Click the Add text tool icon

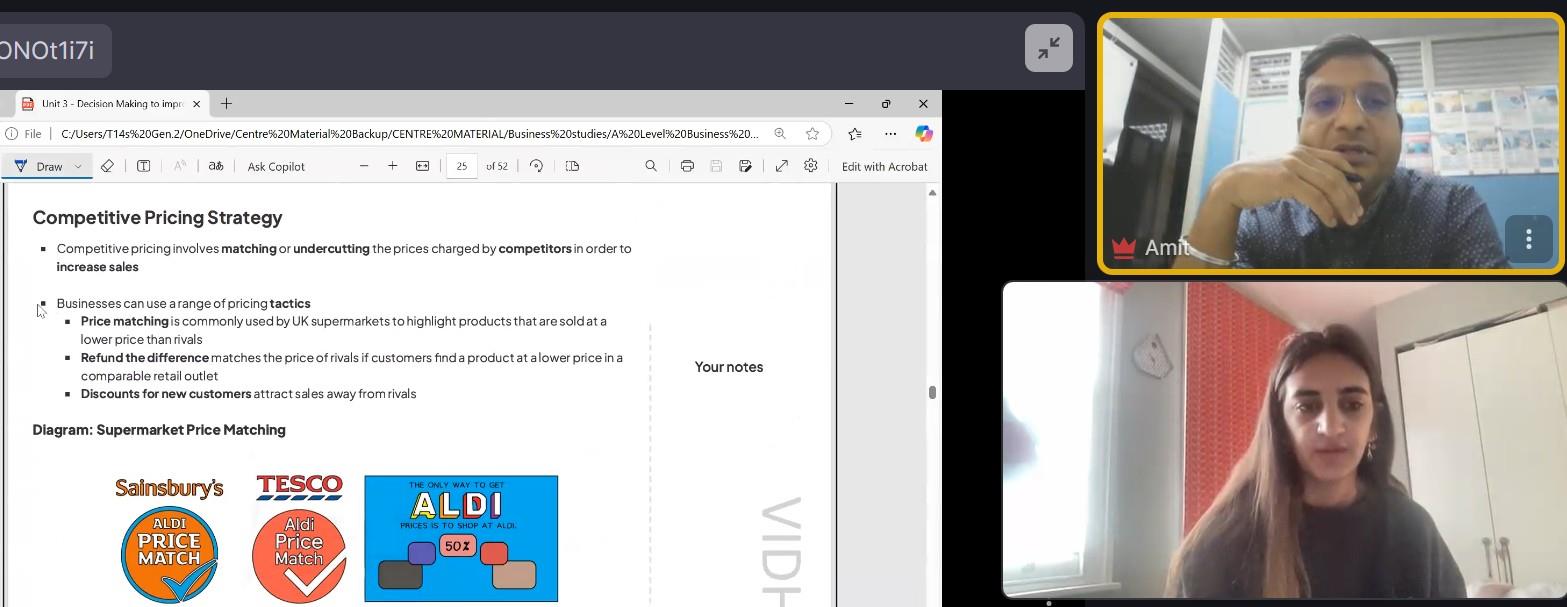(x=144, y=166)
